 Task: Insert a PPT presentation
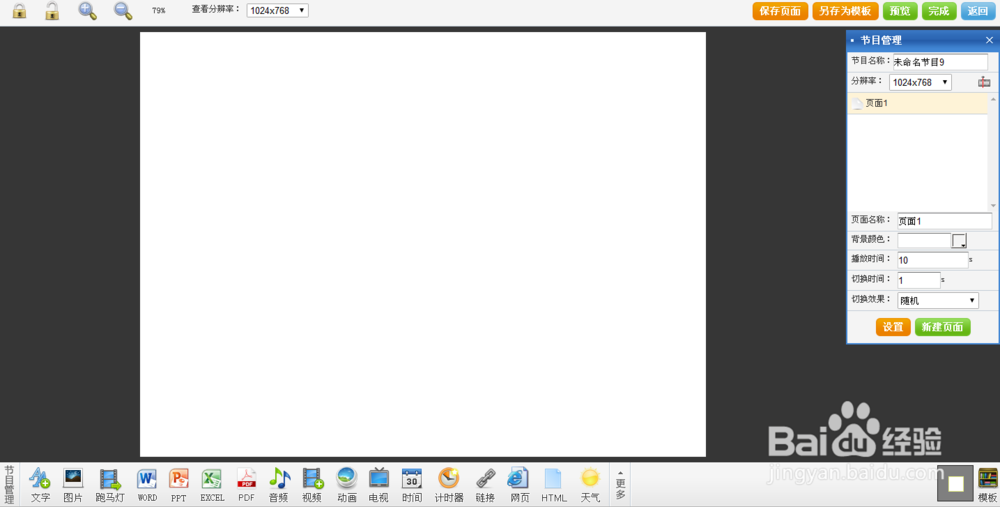[179, 485]
